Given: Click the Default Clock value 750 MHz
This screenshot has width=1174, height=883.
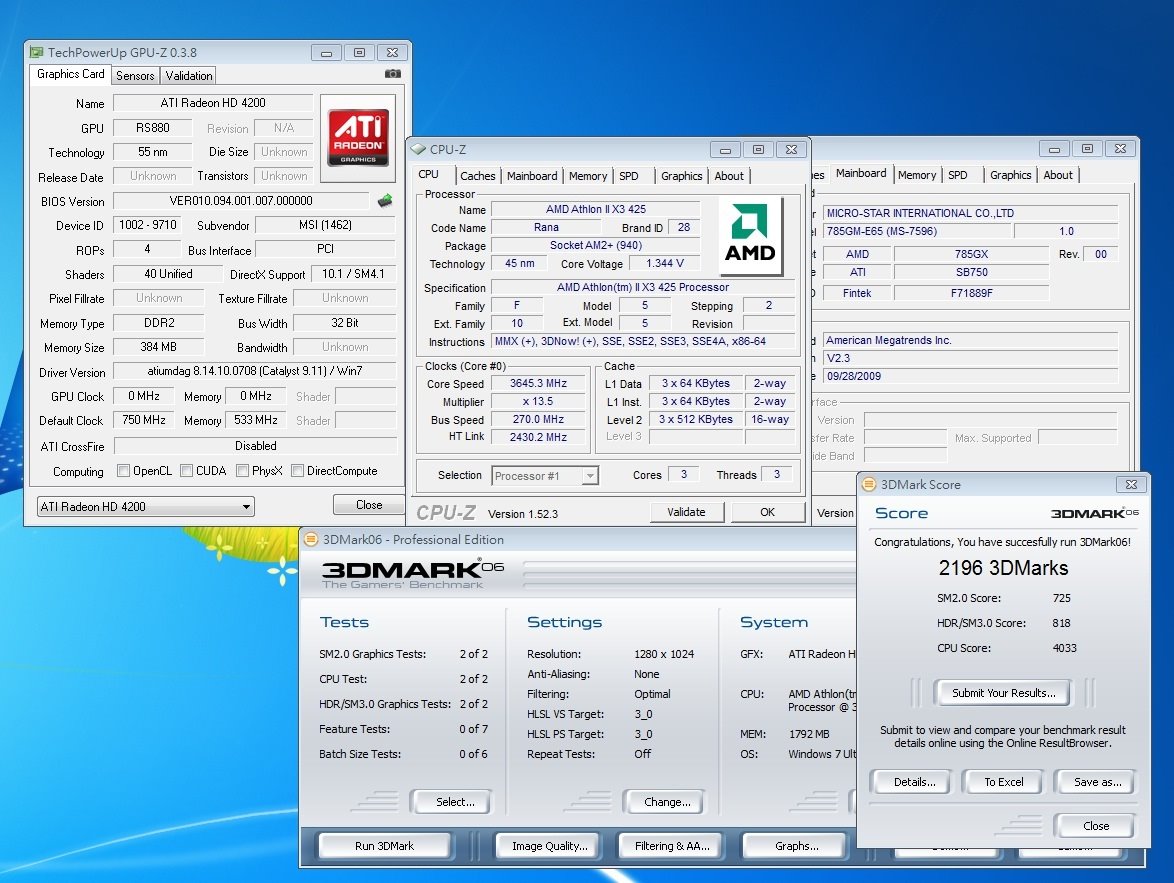Looking at the screenshot, I should [x=144, y=421].
